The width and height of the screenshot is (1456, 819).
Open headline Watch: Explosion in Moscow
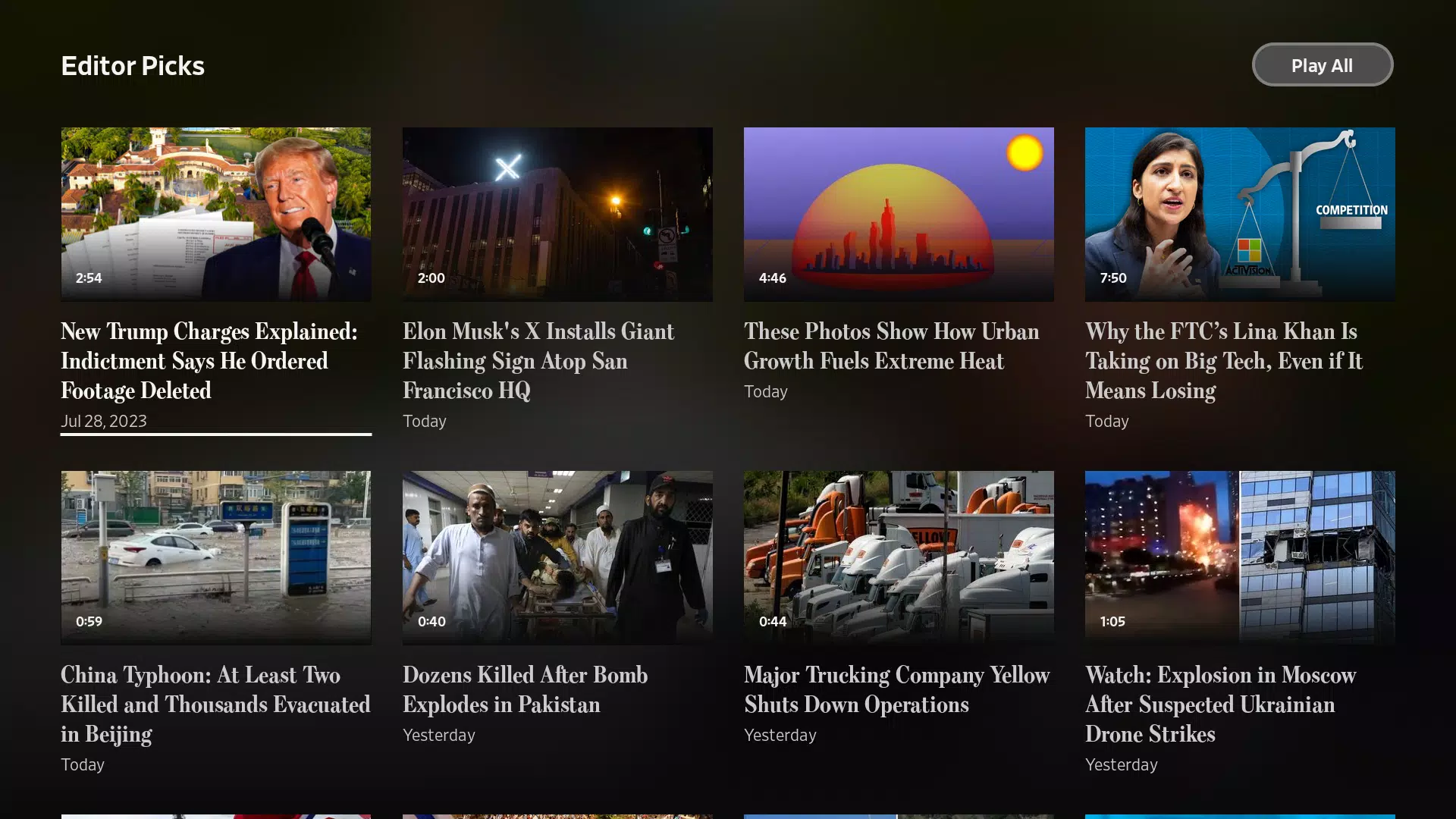pos(1221,704)
